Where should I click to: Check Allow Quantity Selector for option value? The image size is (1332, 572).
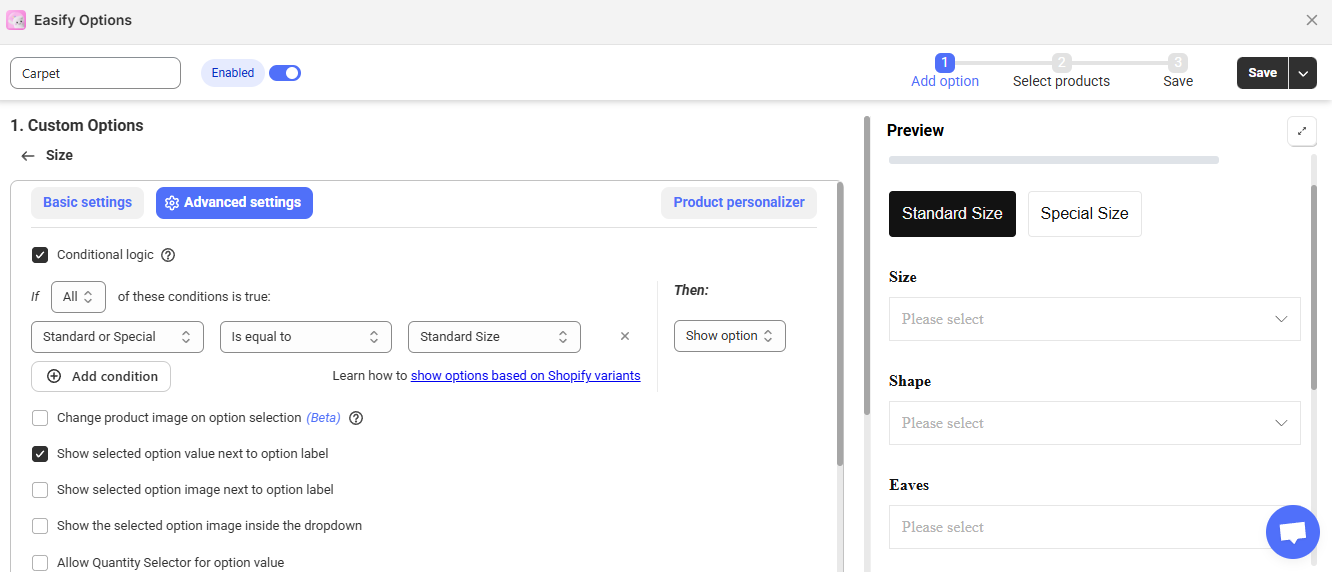click(40, 563)
